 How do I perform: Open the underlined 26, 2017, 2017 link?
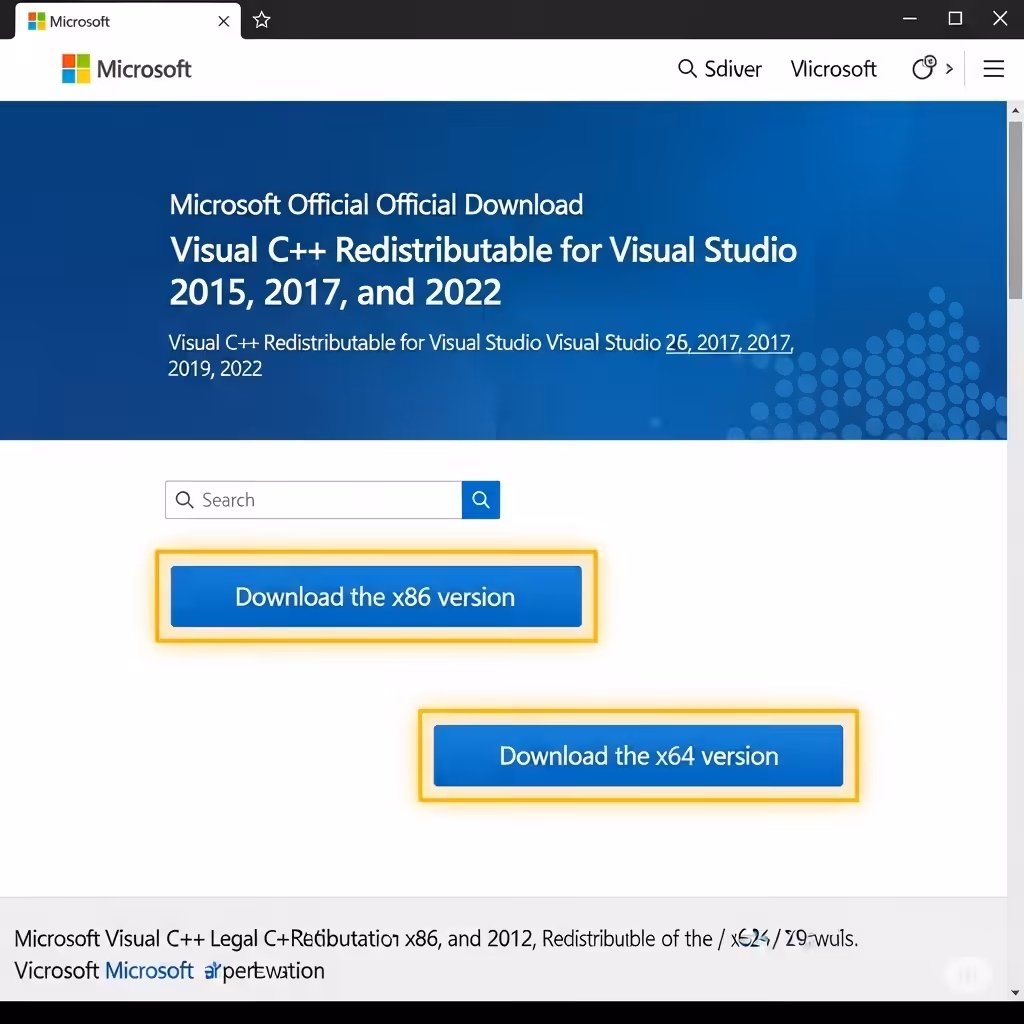click(x=729, y=342)
